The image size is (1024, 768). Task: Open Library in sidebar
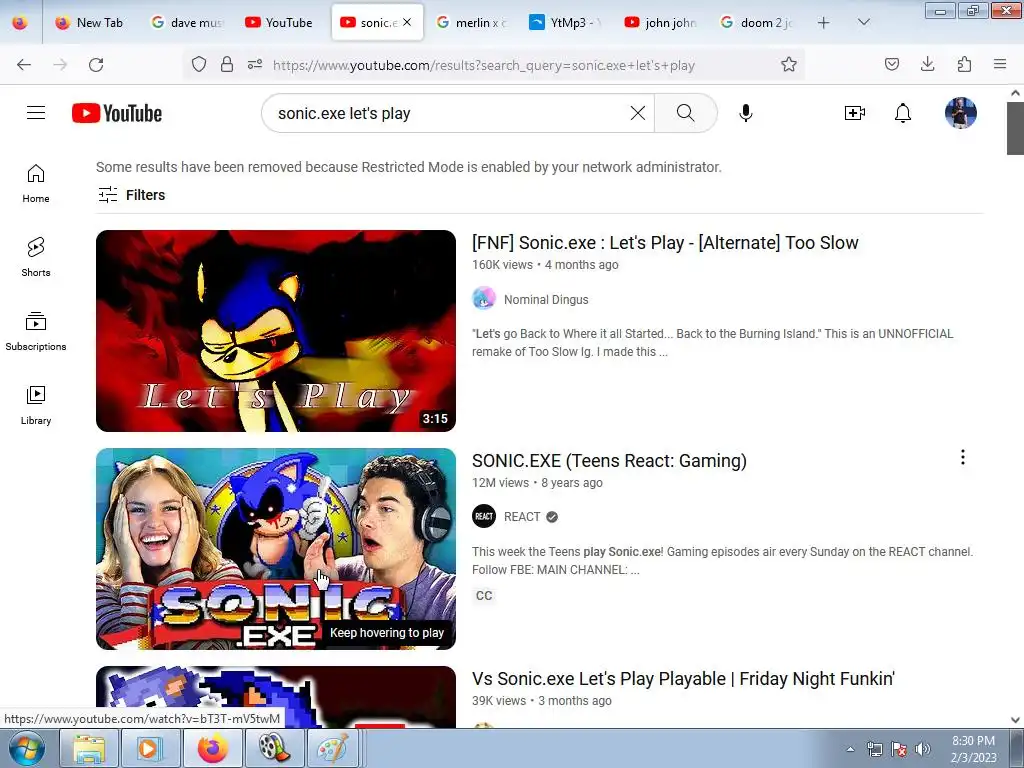coord(36,406)
